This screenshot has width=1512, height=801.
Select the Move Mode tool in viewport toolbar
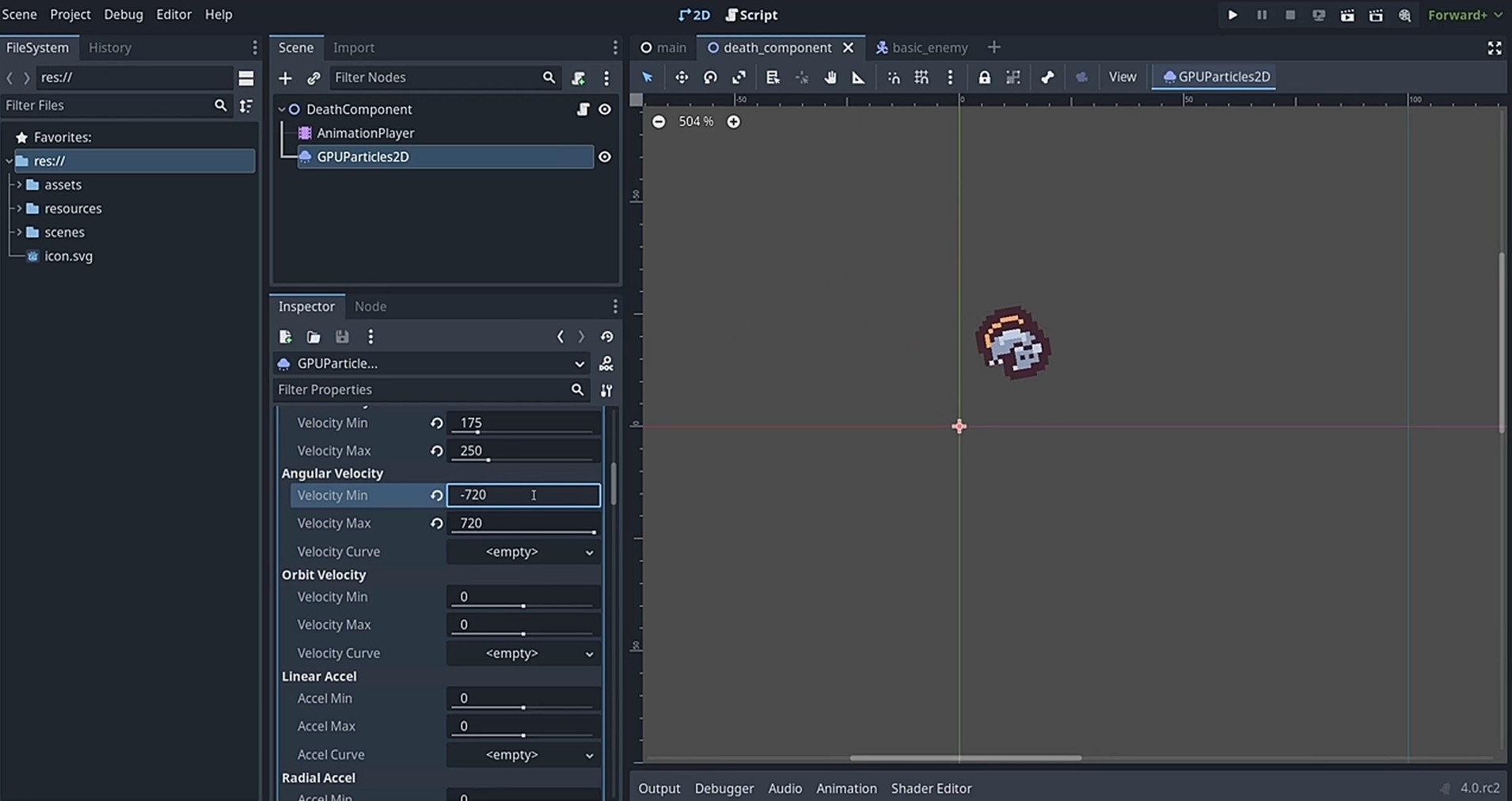681,78
